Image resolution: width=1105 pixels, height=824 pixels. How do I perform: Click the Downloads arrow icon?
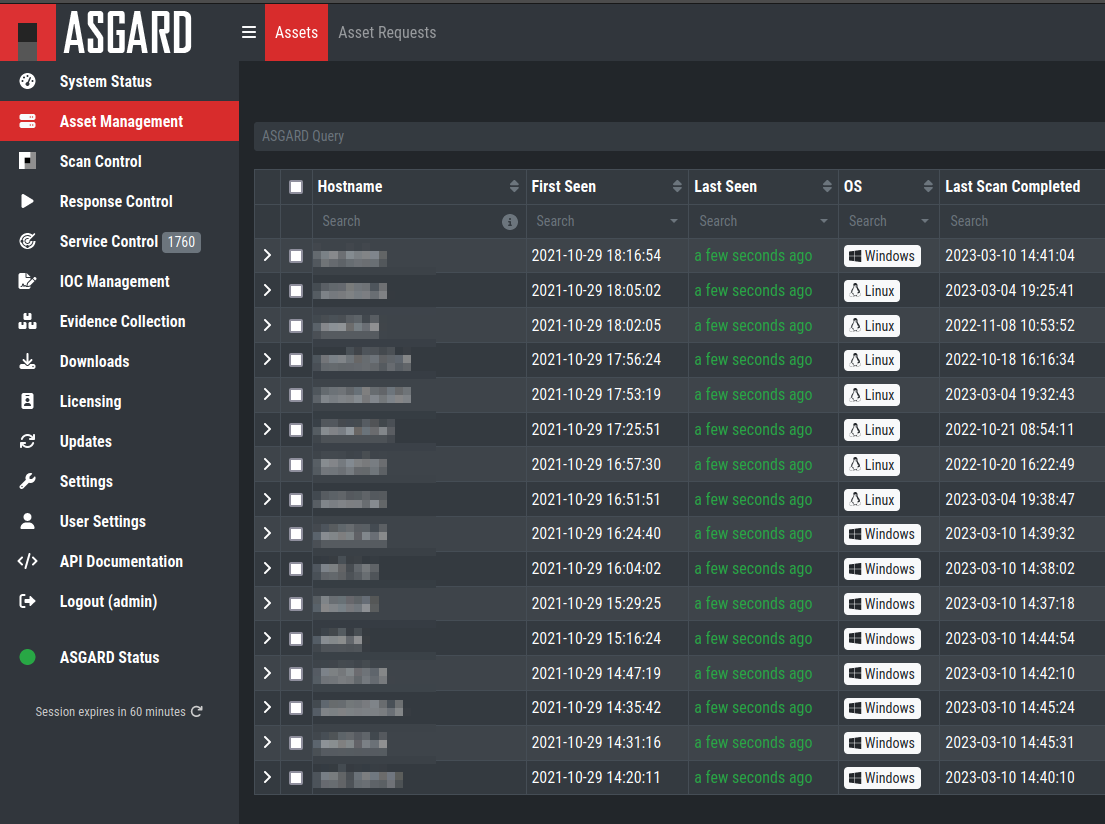point(27,361)
